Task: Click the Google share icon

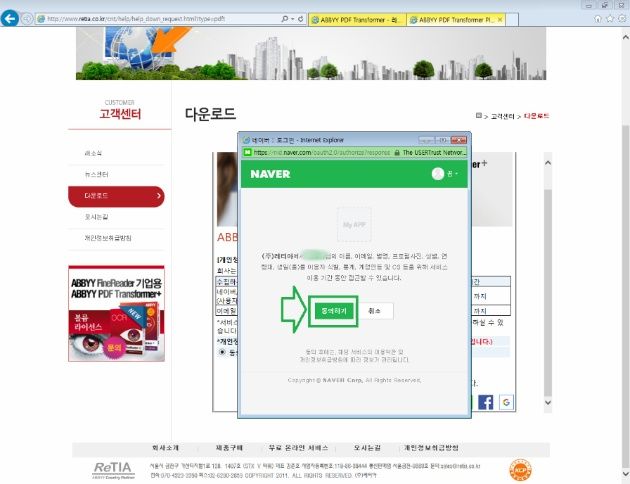Action: pyautogui.click(x=506, y=402)
